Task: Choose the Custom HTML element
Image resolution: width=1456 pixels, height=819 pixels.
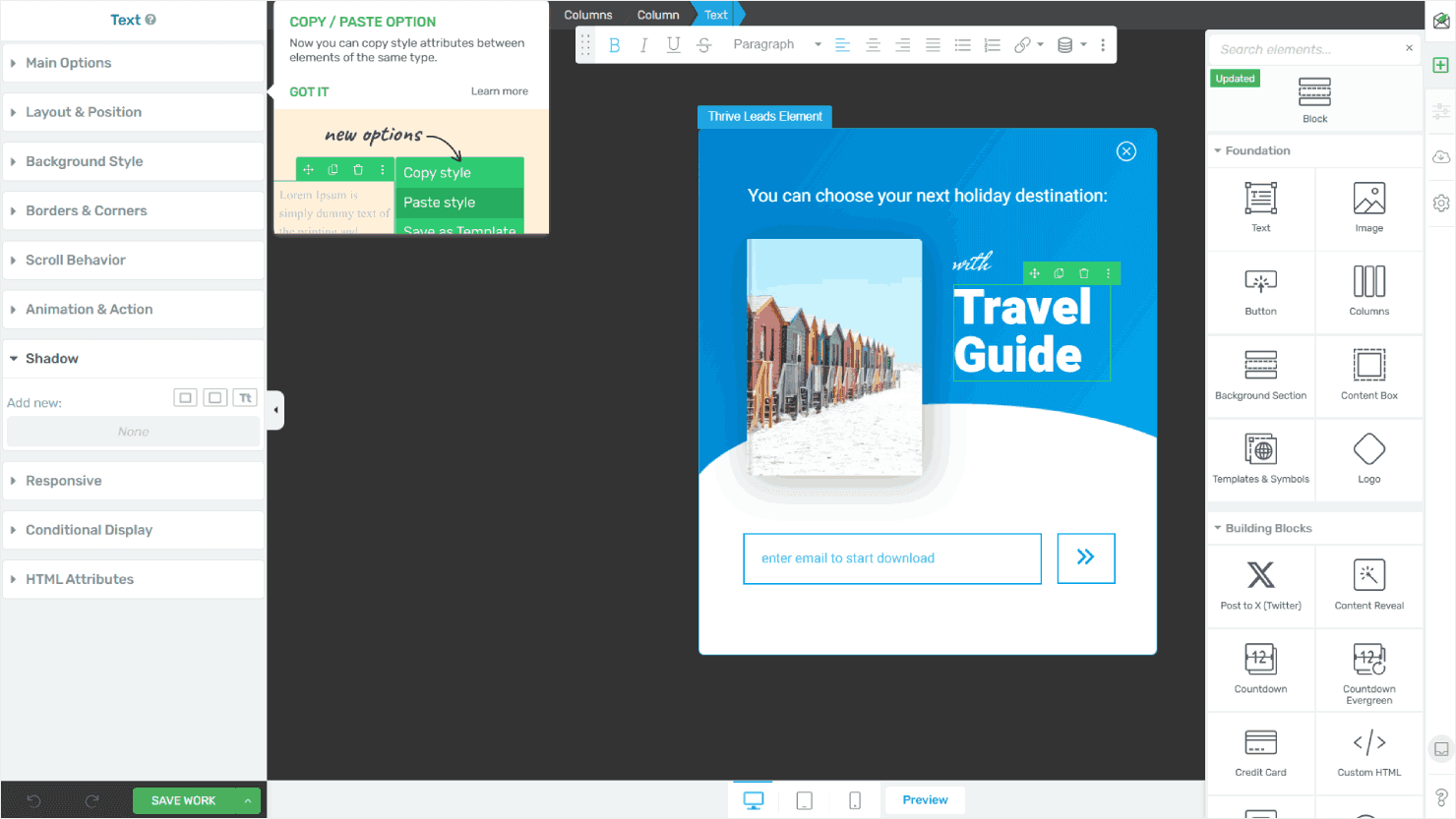Action: click(x=1368, y=751)
